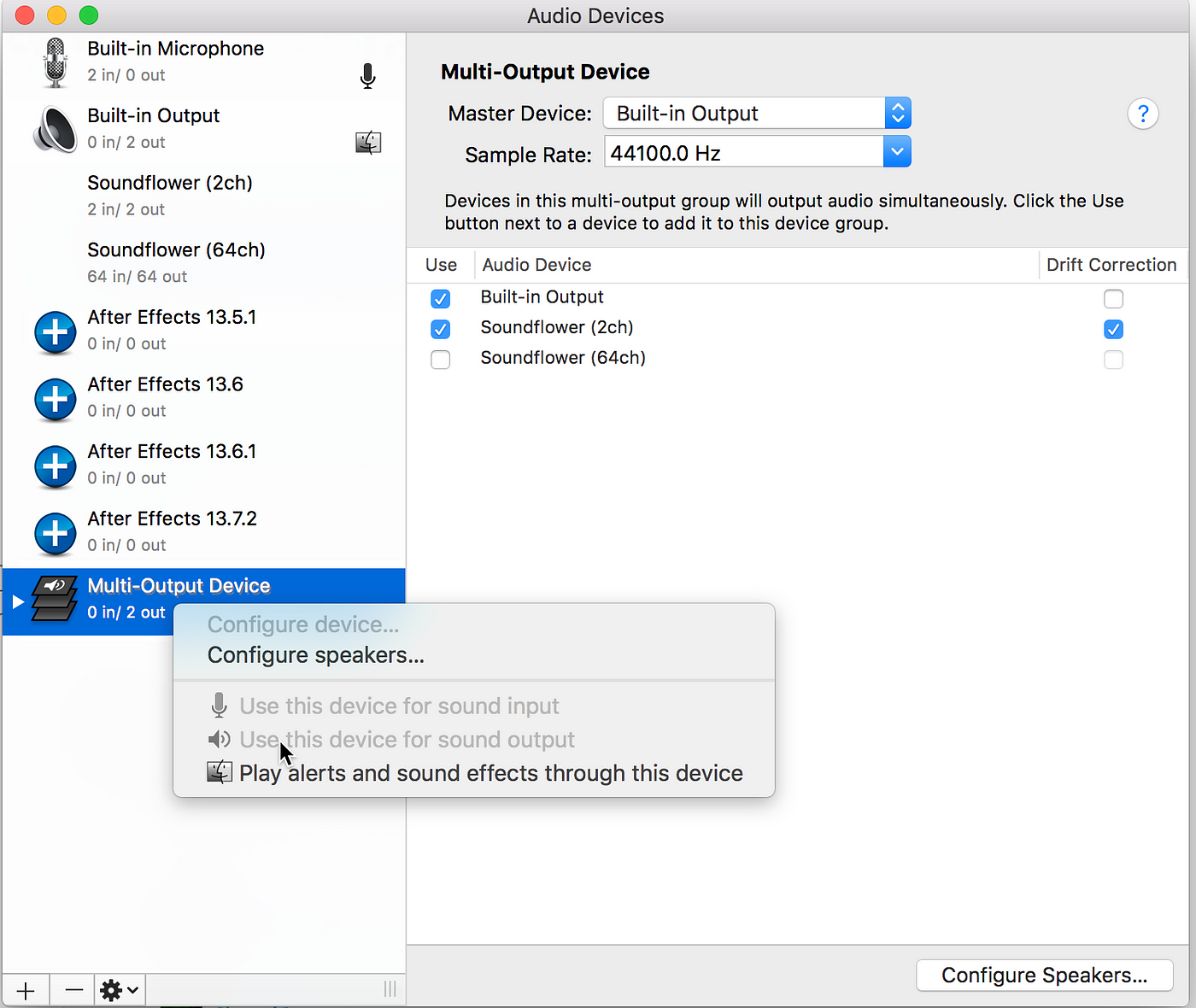Open the Master Device dropdown

point(757,113)
